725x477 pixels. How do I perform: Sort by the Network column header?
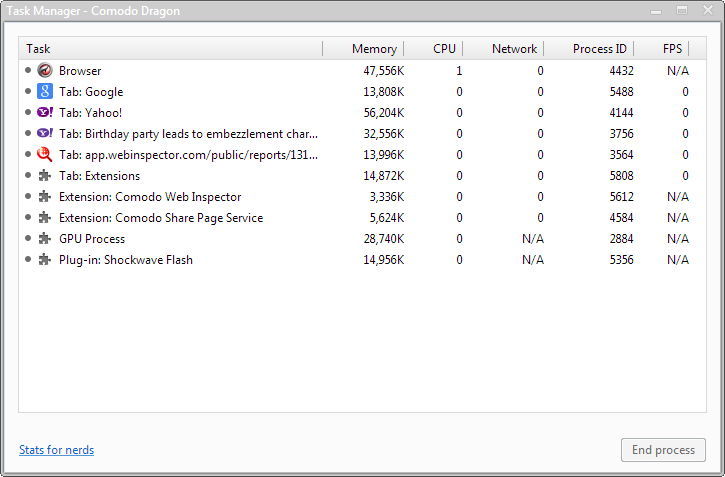504,49
